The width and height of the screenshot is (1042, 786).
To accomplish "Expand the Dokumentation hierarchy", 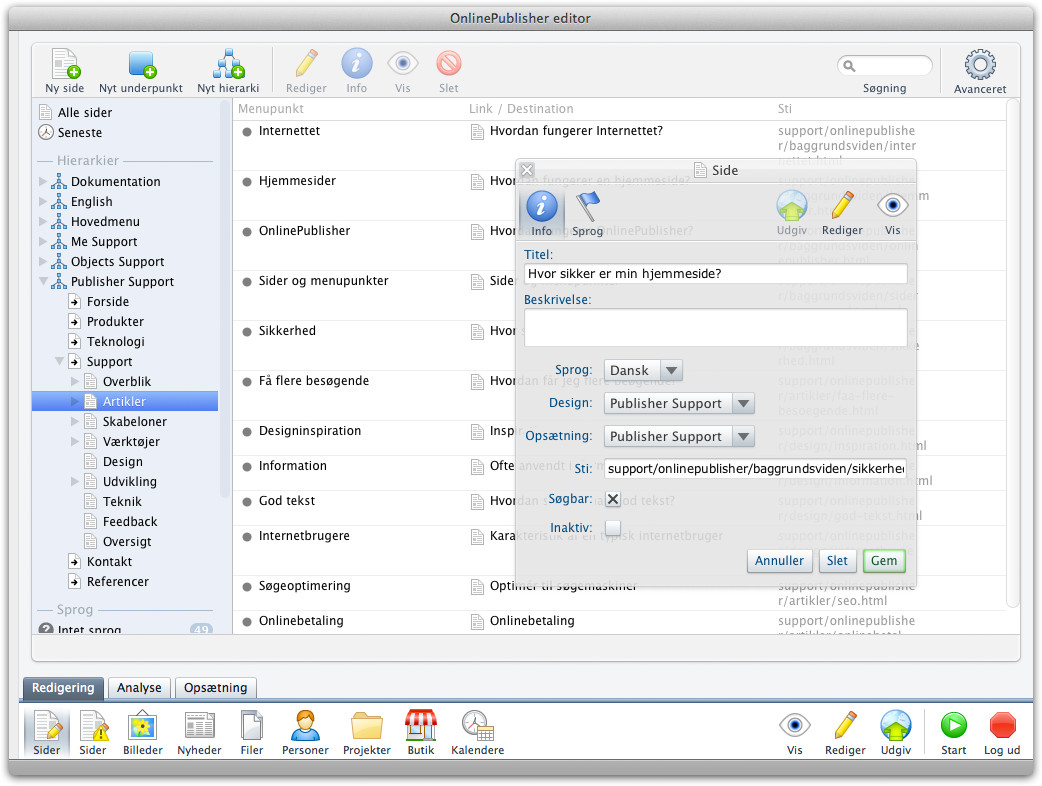I will pos(43,182).
